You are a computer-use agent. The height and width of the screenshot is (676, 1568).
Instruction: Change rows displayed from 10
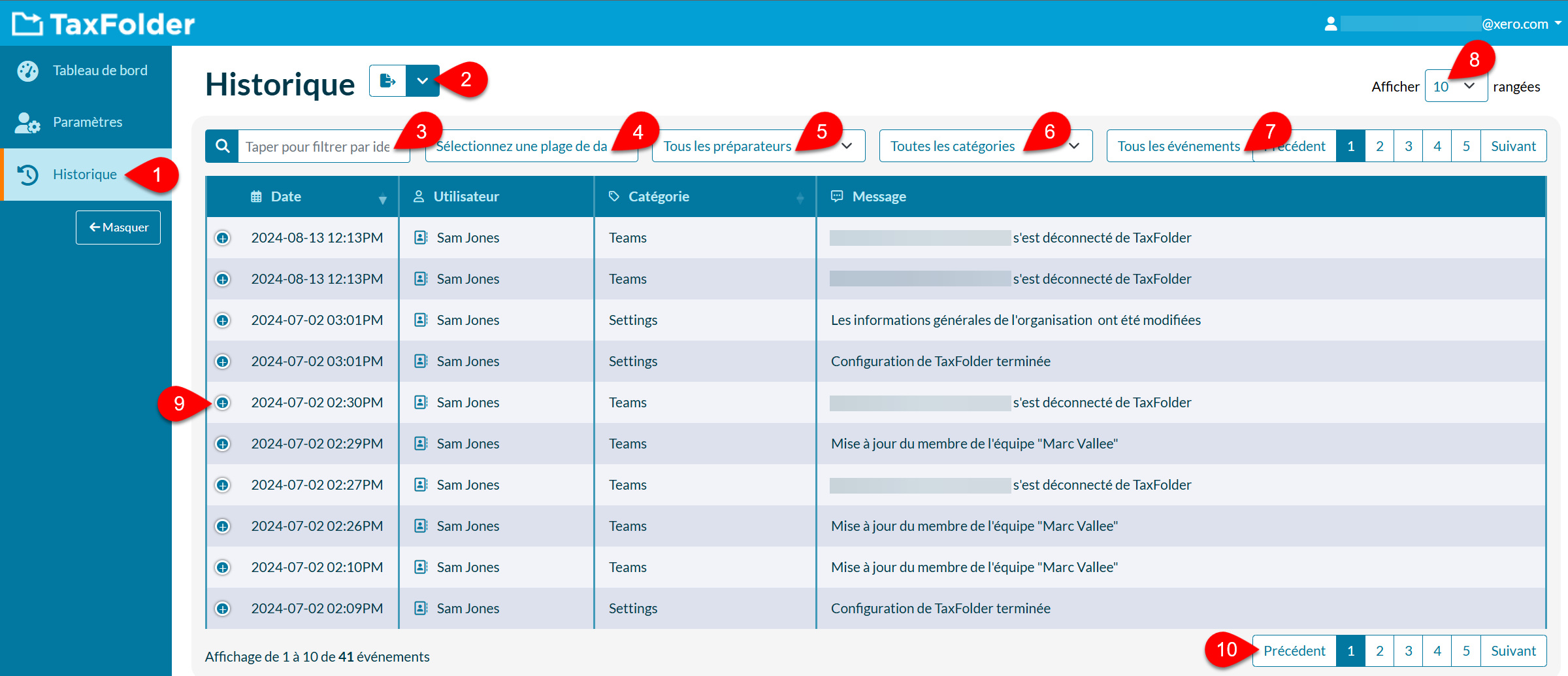coord(1456,86)
